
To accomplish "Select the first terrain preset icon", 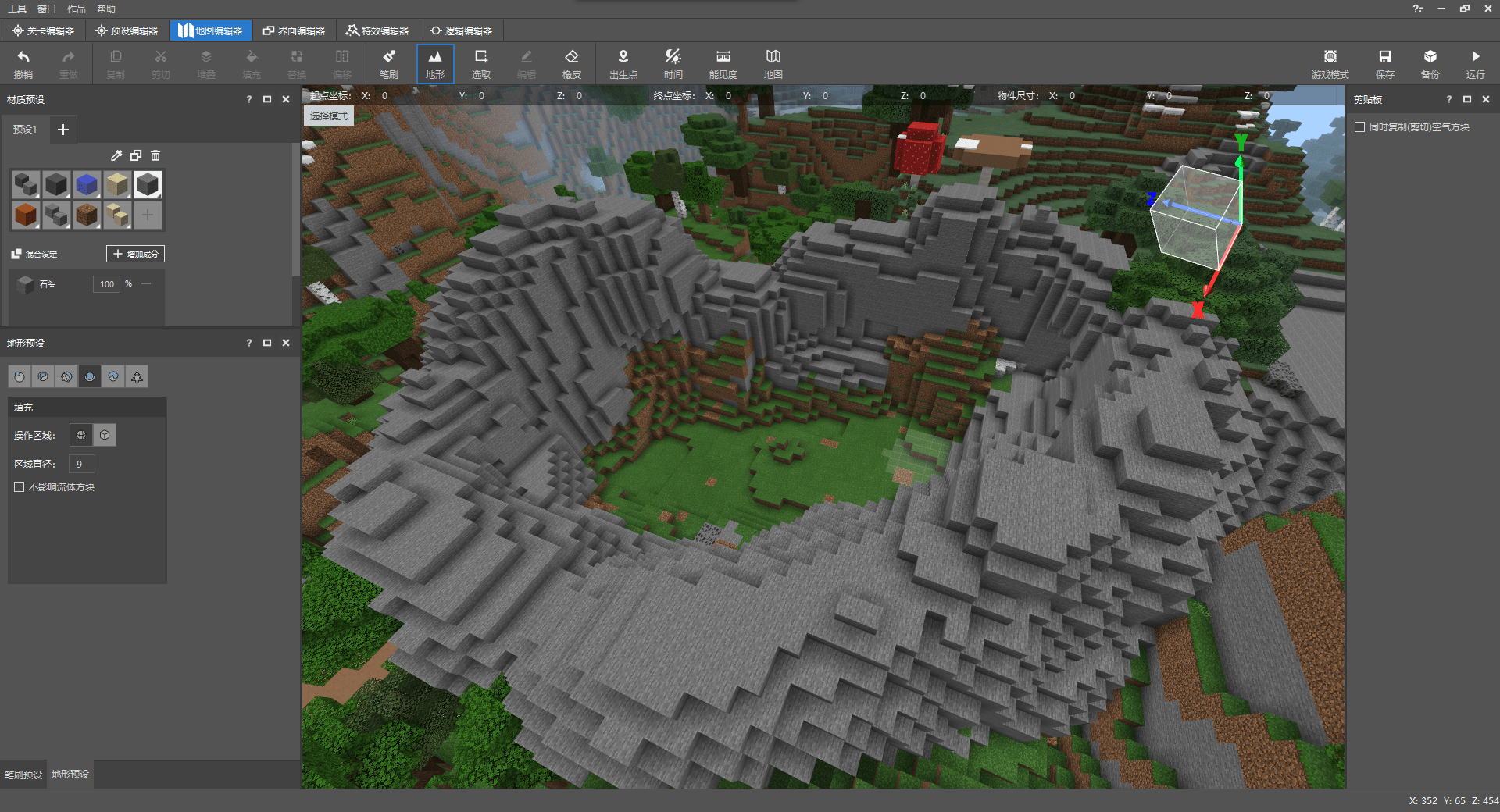I will (20, 376).
